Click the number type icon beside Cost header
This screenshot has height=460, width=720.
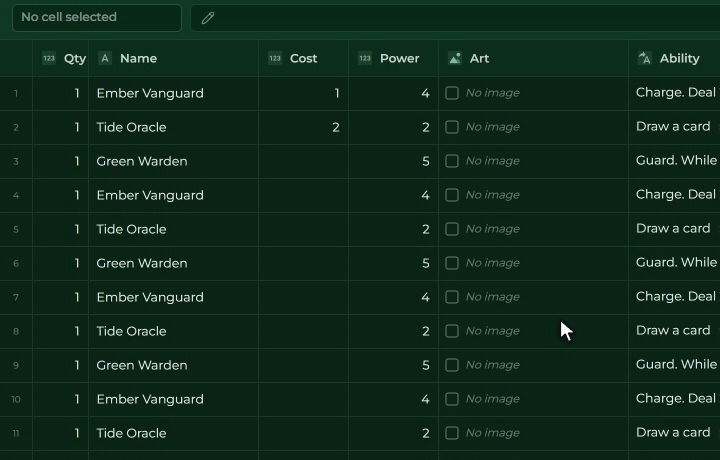[x=275, y=58]
